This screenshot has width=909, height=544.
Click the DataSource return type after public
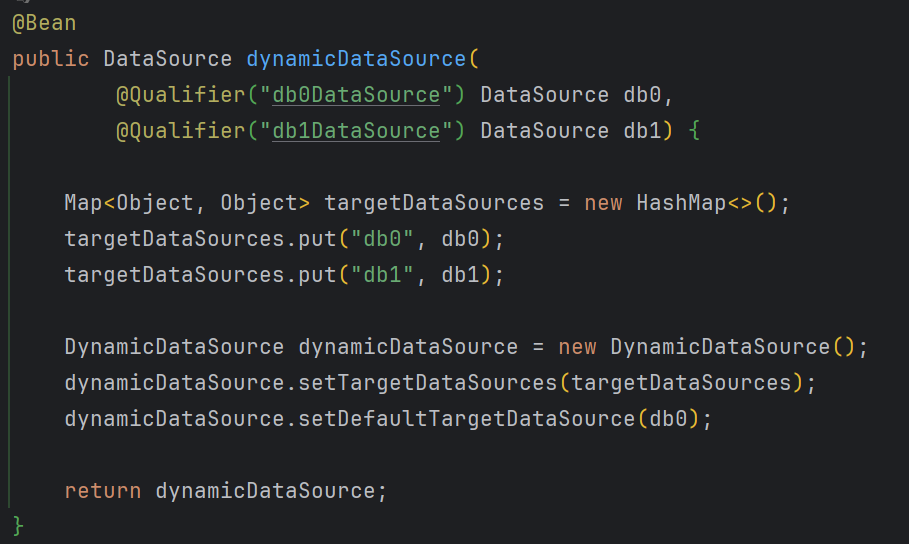(168, 59)
